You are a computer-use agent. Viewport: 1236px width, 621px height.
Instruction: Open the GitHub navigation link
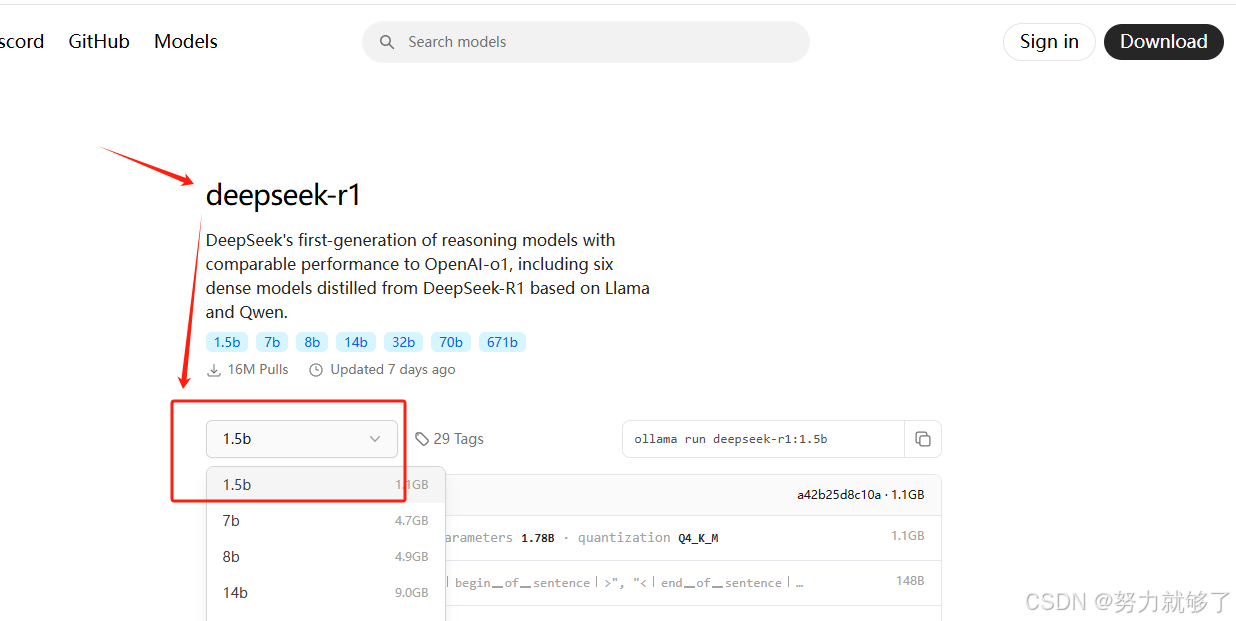click(x=99, y=42)
